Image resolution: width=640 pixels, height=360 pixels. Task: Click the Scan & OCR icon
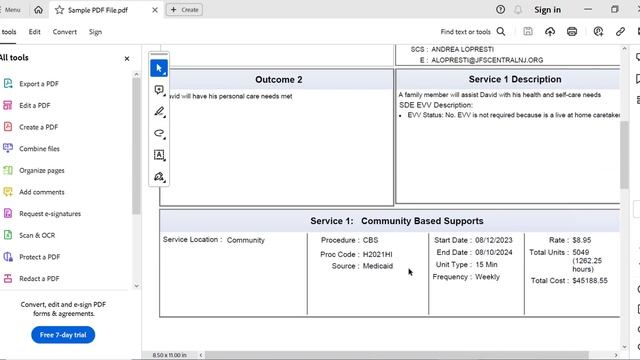8,235
